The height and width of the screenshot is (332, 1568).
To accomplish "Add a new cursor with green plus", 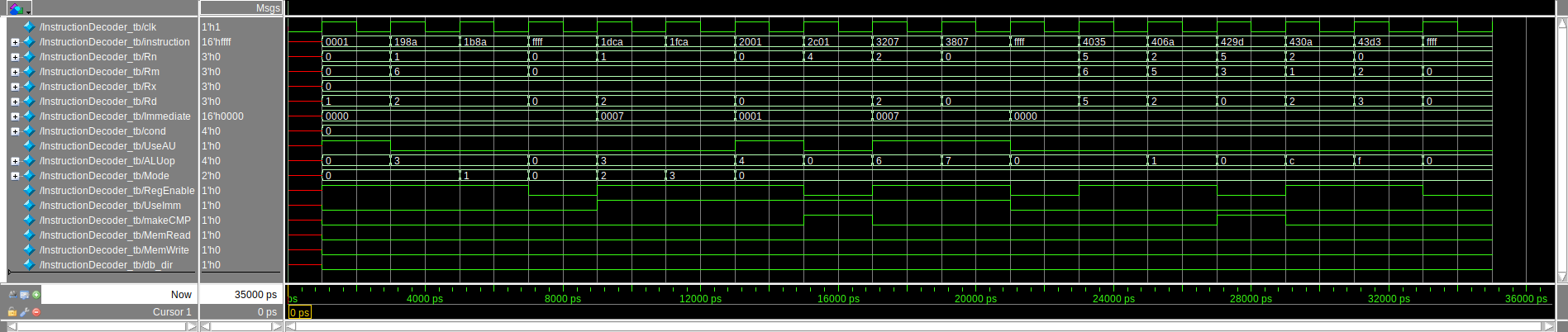I will click(x=36, y=295).
